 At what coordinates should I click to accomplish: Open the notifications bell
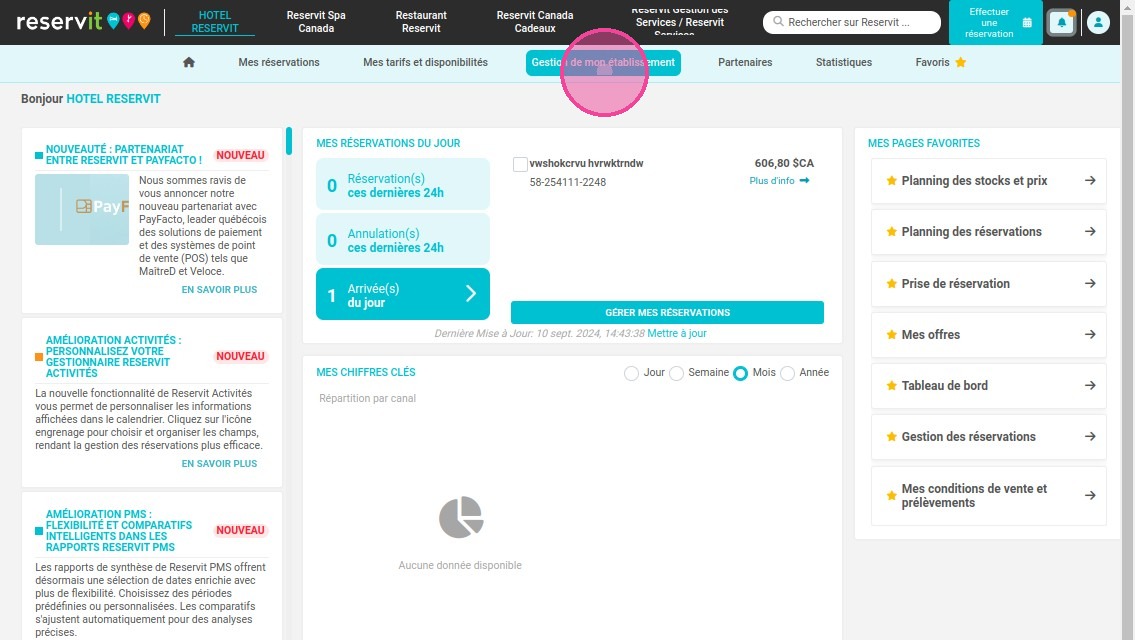point(1061,22)
